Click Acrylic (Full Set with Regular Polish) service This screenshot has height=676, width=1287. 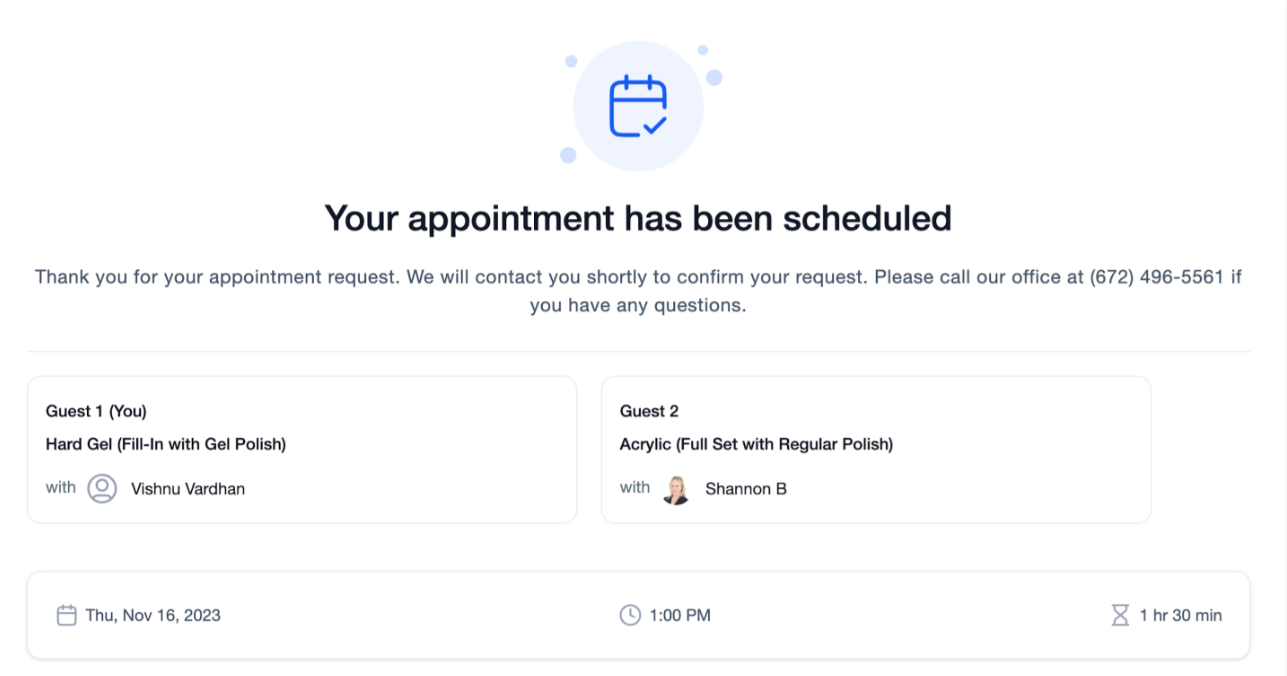coord(756,444)
